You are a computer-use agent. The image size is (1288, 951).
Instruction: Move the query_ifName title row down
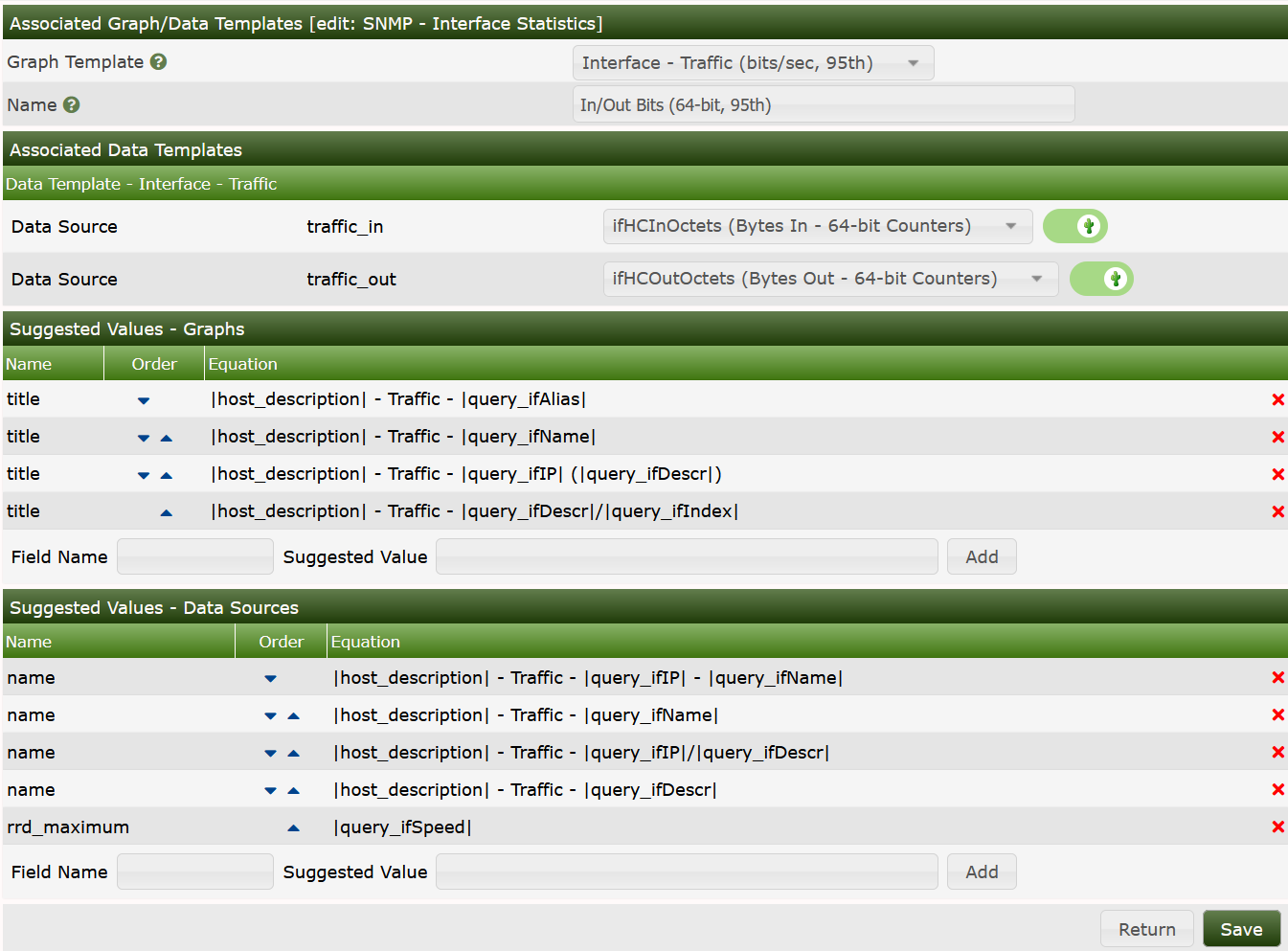point(144,438)
